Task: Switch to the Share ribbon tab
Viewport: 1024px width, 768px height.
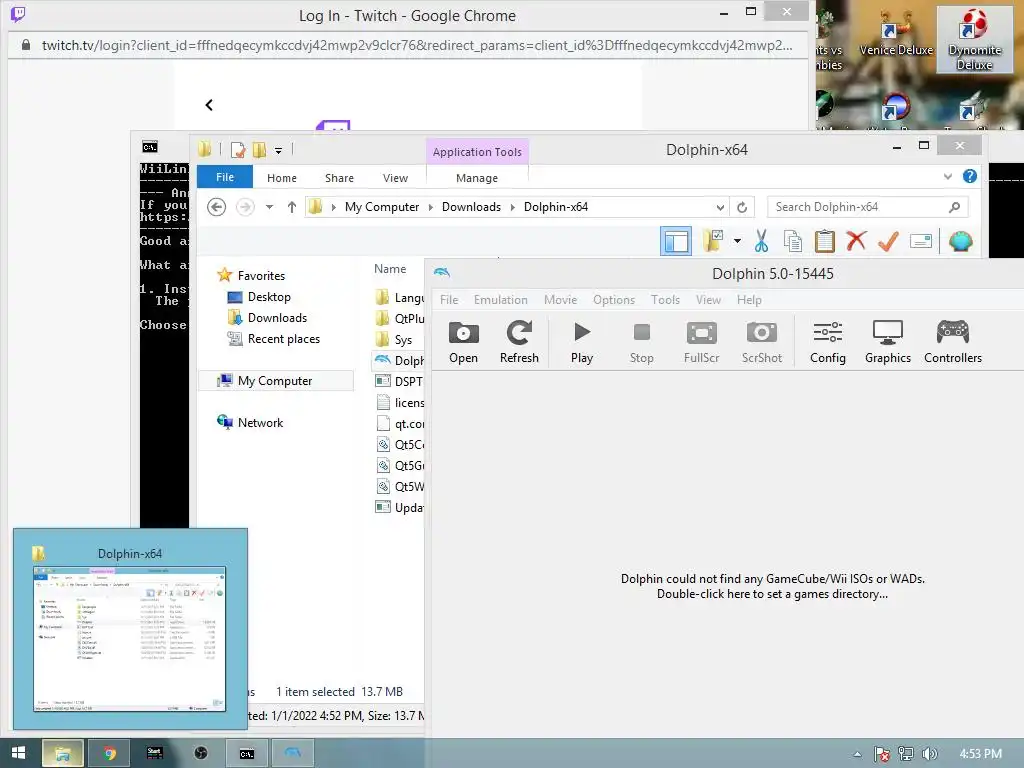Action: [x=339, y=178]
